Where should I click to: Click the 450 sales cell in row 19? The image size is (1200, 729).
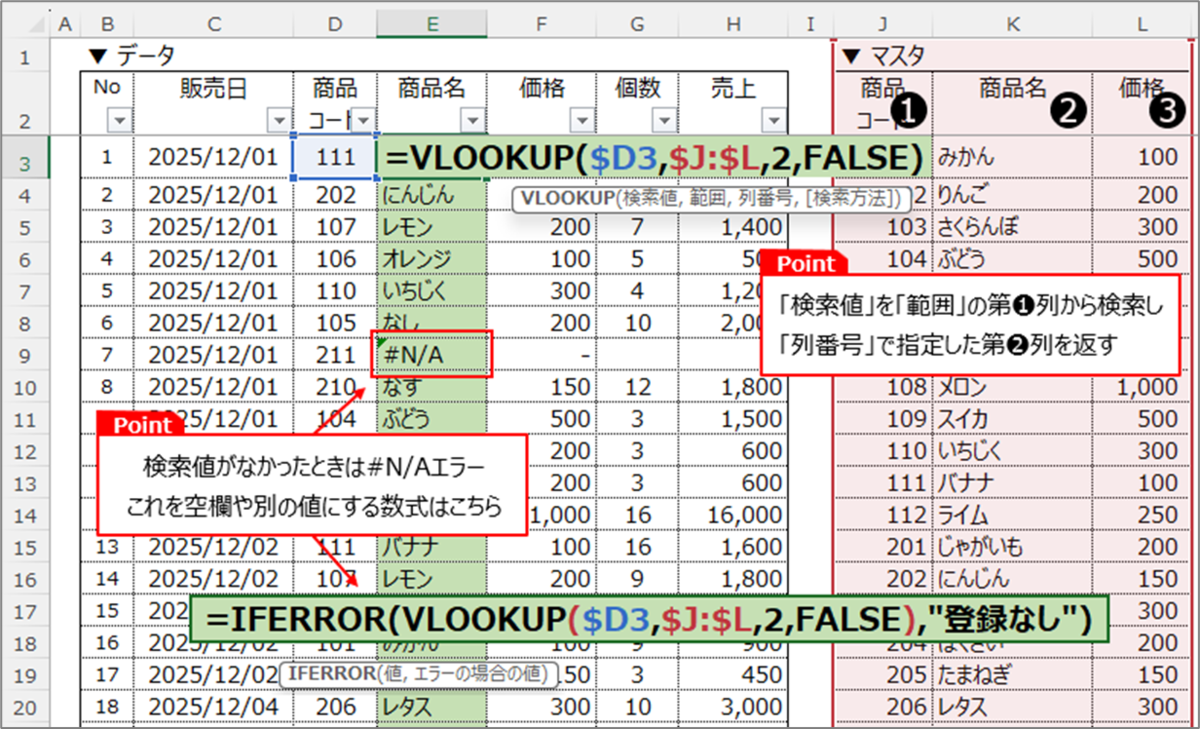[734, 674]
